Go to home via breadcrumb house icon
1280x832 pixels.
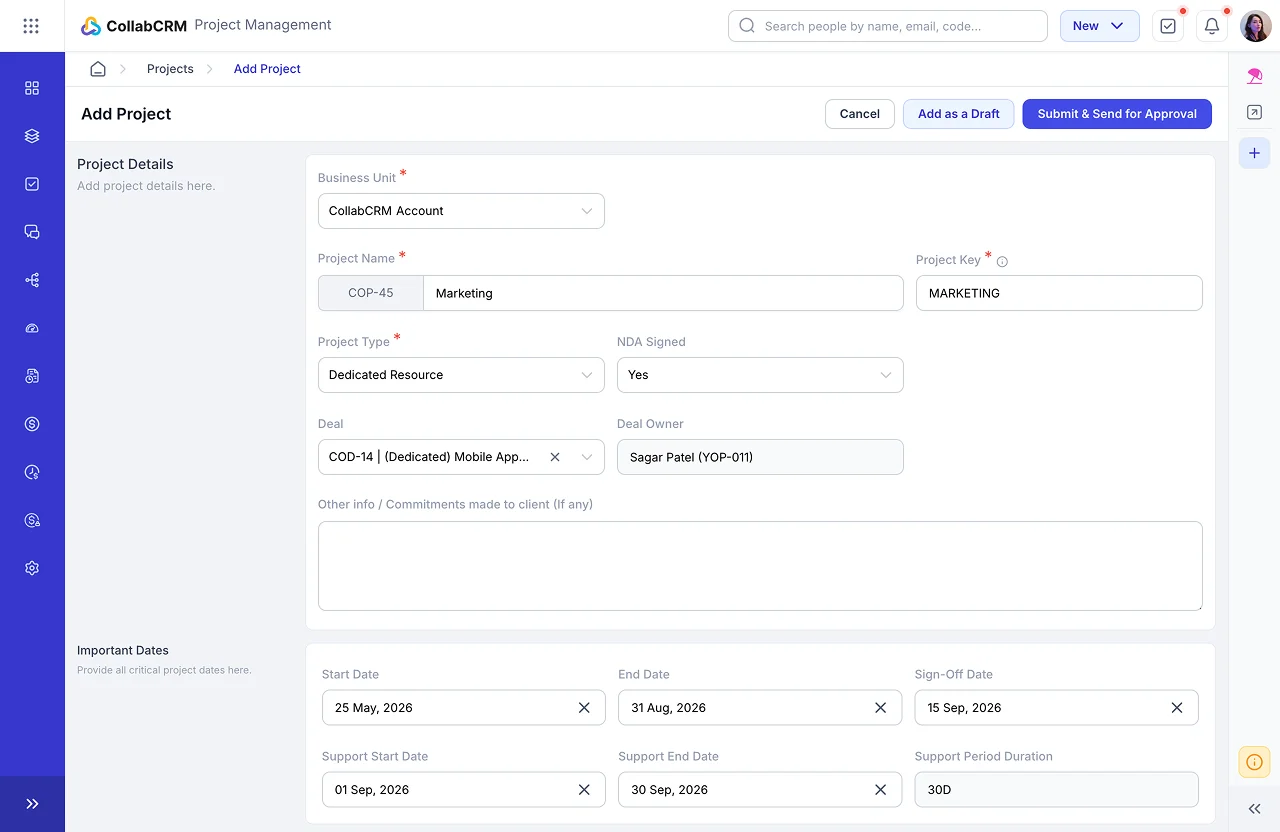(x=98, y=69)
